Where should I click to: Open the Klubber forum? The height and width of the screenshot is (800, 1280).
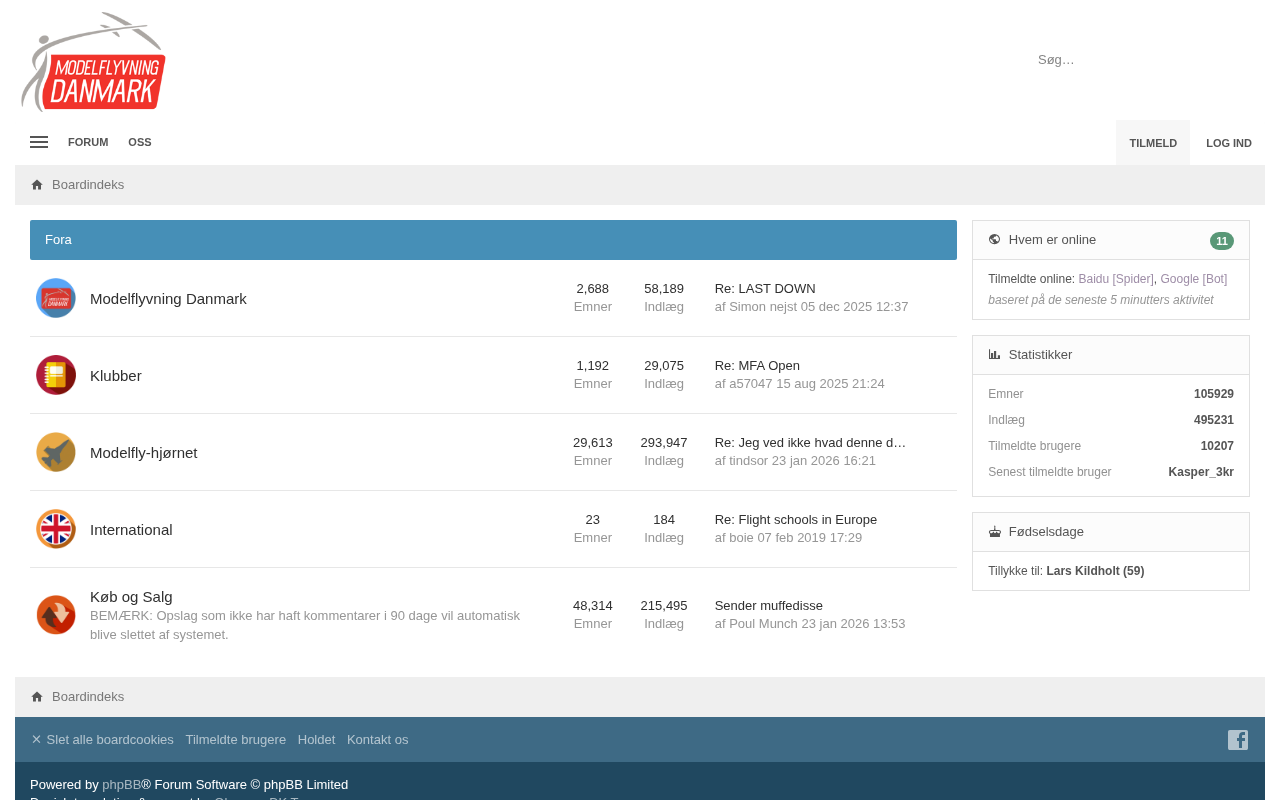116,375
